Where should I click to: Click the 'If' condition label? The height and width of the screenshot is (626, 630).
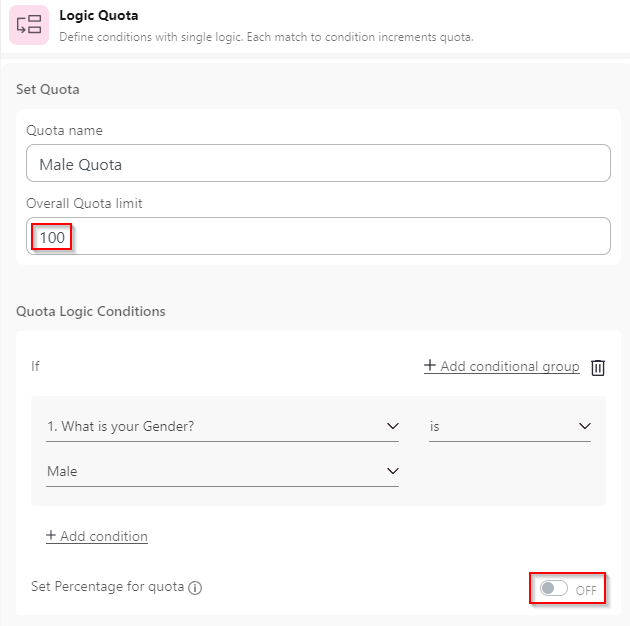(35, 366)
